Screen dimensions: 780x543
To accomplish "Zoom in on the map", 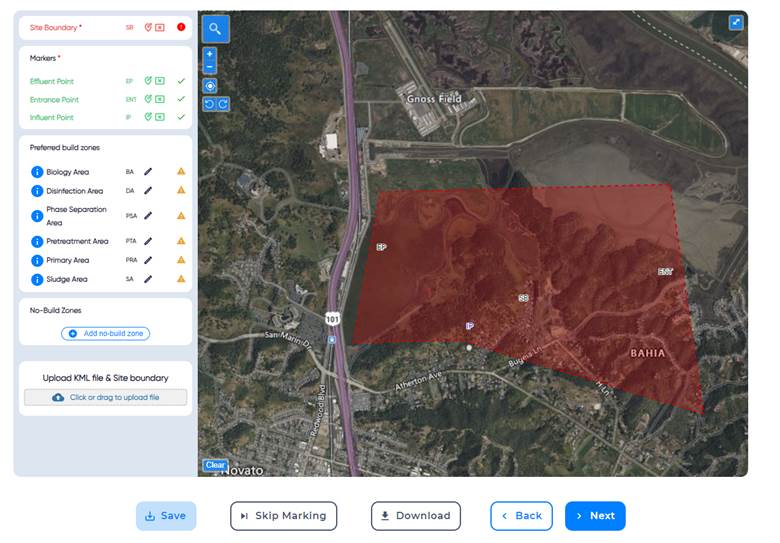I will click(x=210, y=54).
